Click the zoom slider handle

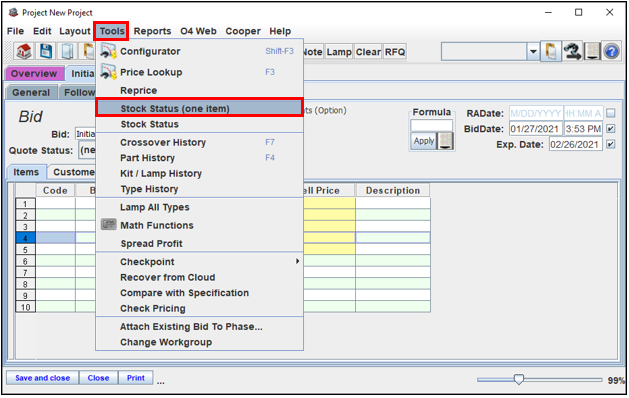click(x=519, y=379)
